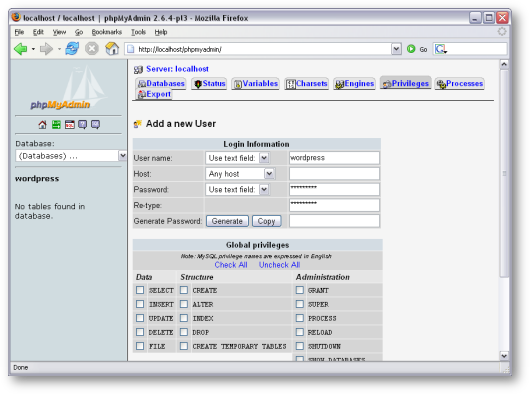This screenshot has height=394, width=530.
Task: Switch to the Status tab
Action: click(210, 83)
